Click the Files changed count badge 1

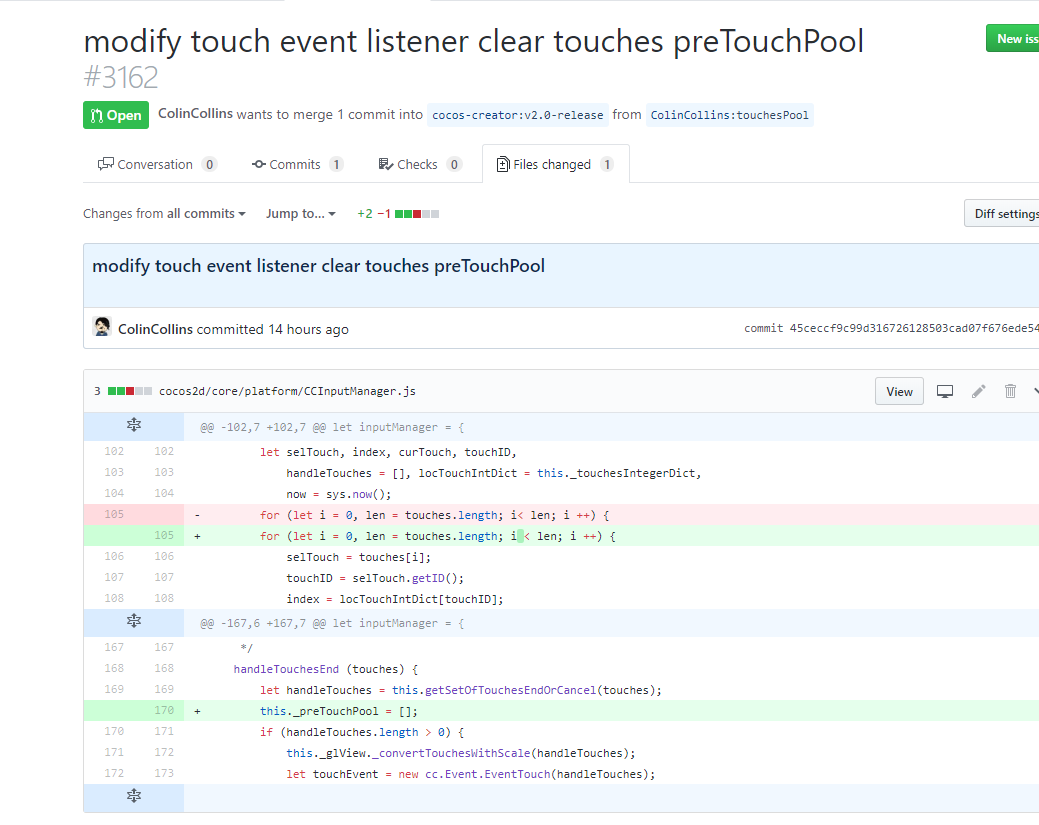click(x=606, y=164)
